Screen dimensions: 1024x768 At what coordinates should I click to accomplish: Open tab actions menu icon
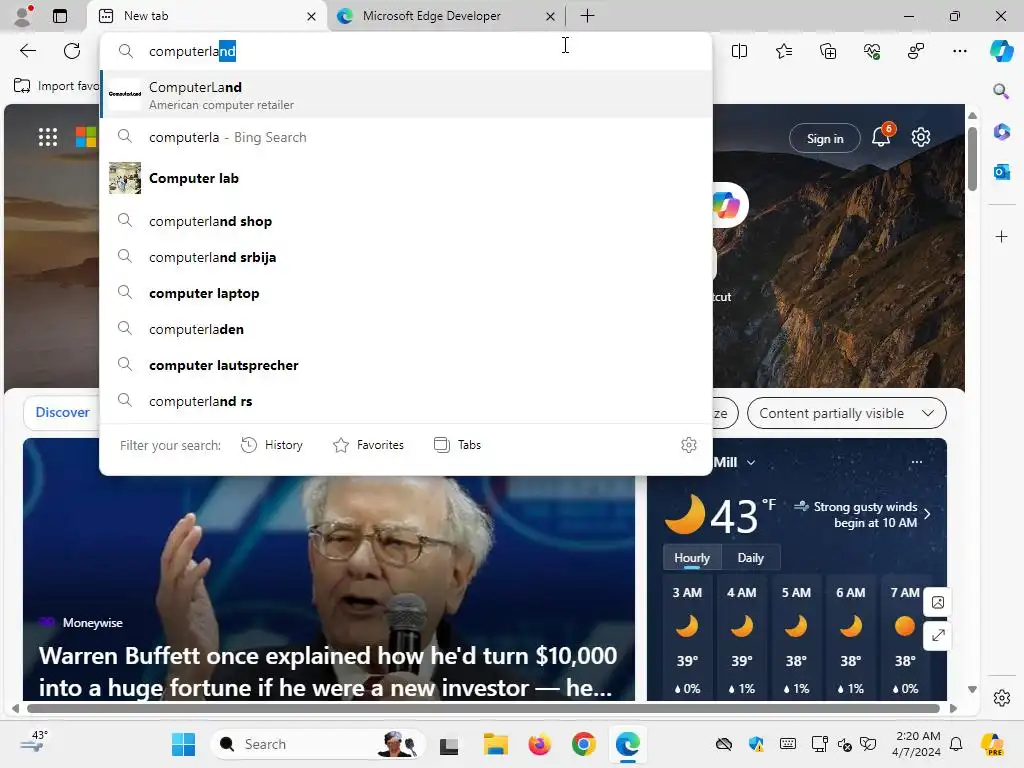tap(59, 16)
